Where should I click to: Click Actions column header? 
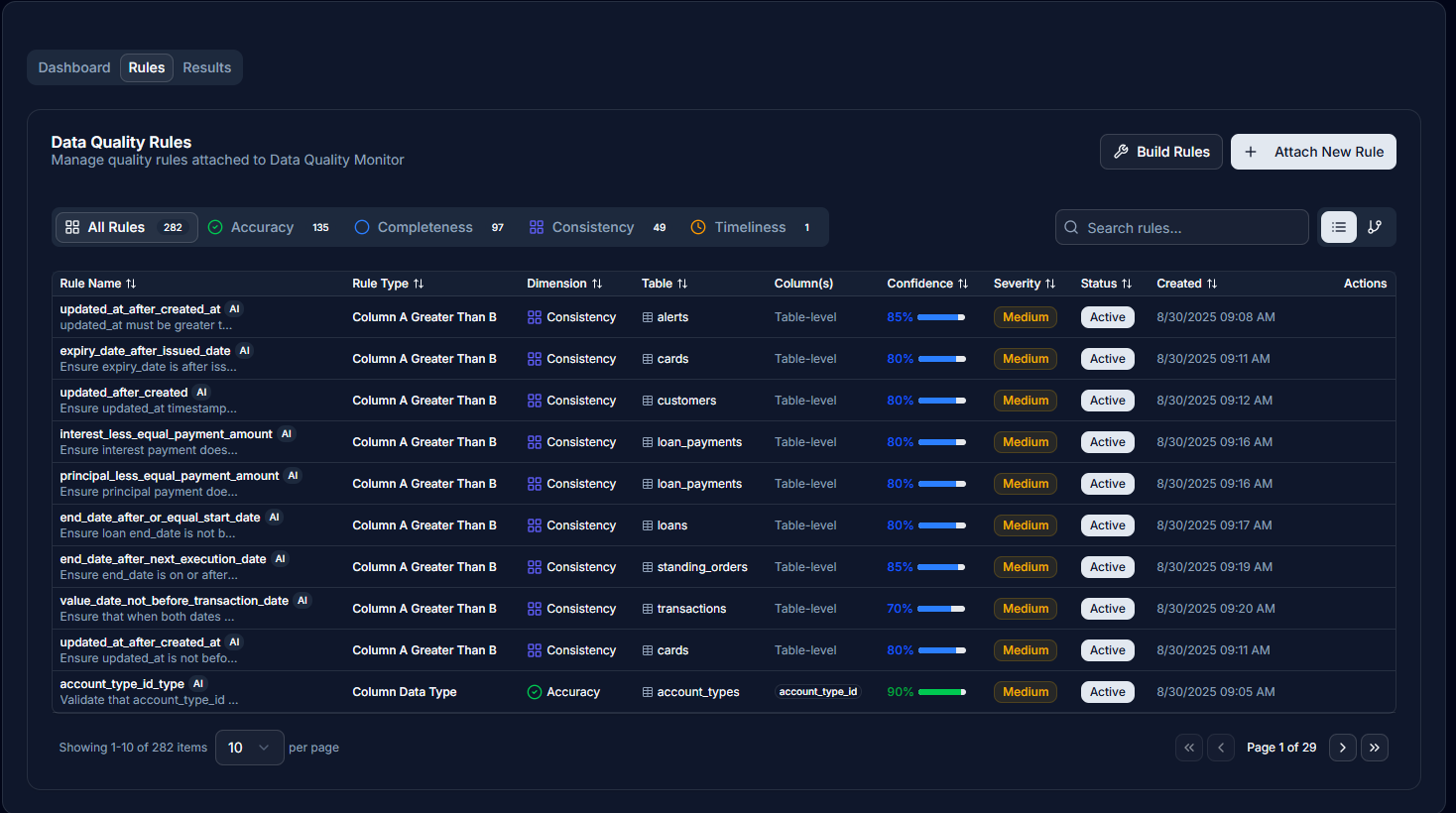click(1365, 284)
